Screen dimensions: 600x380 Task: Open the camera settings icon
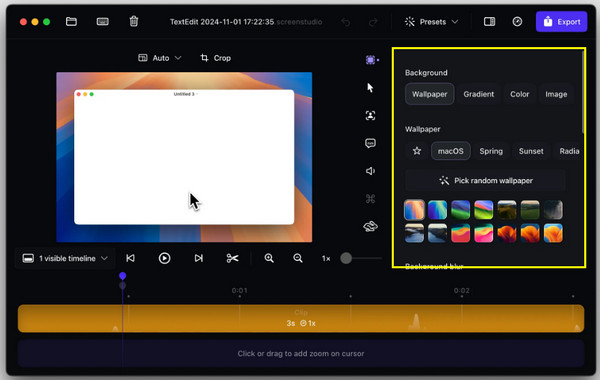(x=370, y=115)
